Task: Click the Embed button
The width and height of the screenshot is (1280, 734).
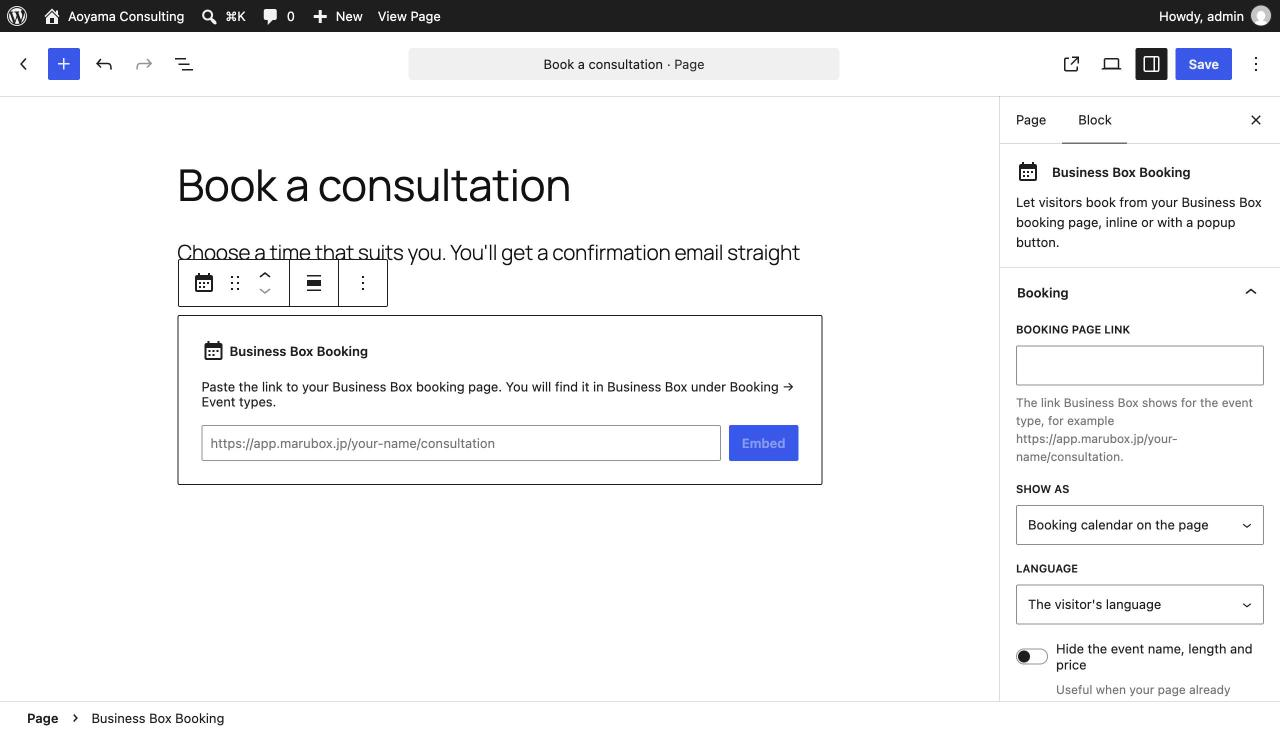Action: pyautogui.click(x=764, y=443)
